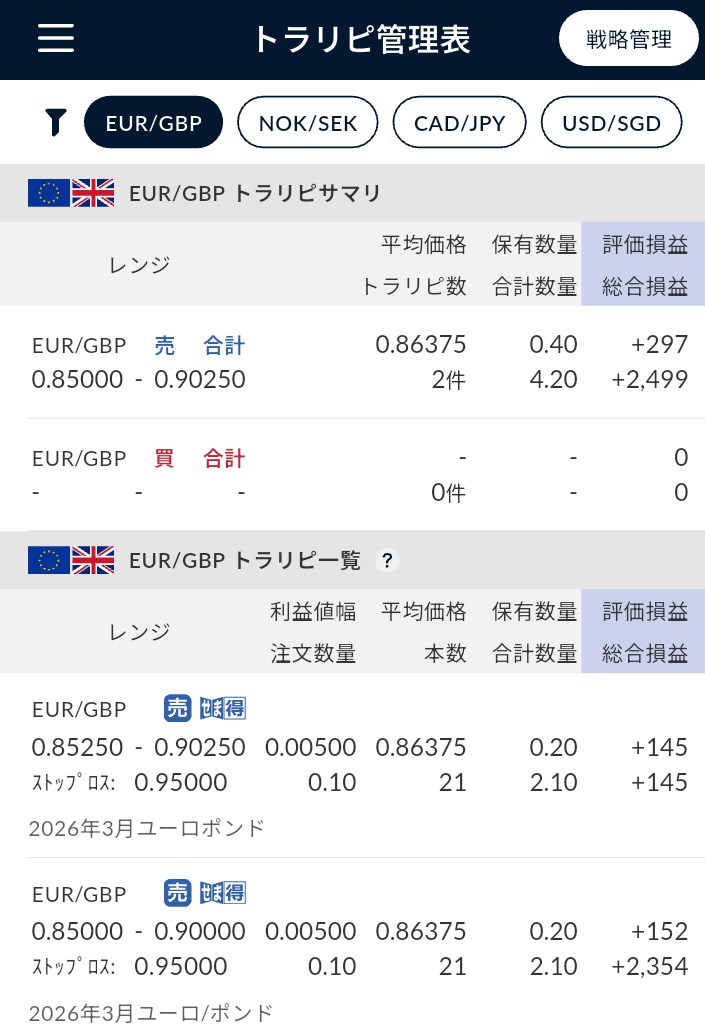The image size is (705, 1034).
Task: Tap flags in トラリピ一覧 header
Action: pos(71,561)
